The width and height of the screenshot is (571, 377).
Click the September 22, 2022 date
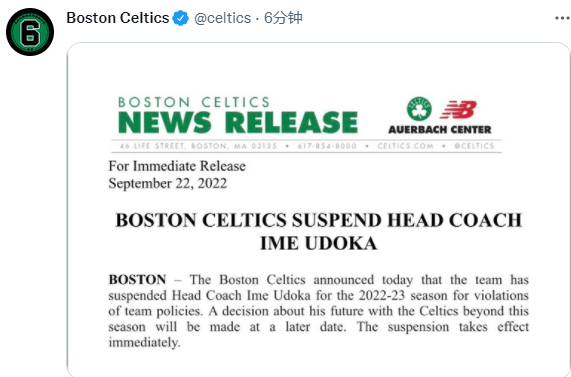coord(168,183)
